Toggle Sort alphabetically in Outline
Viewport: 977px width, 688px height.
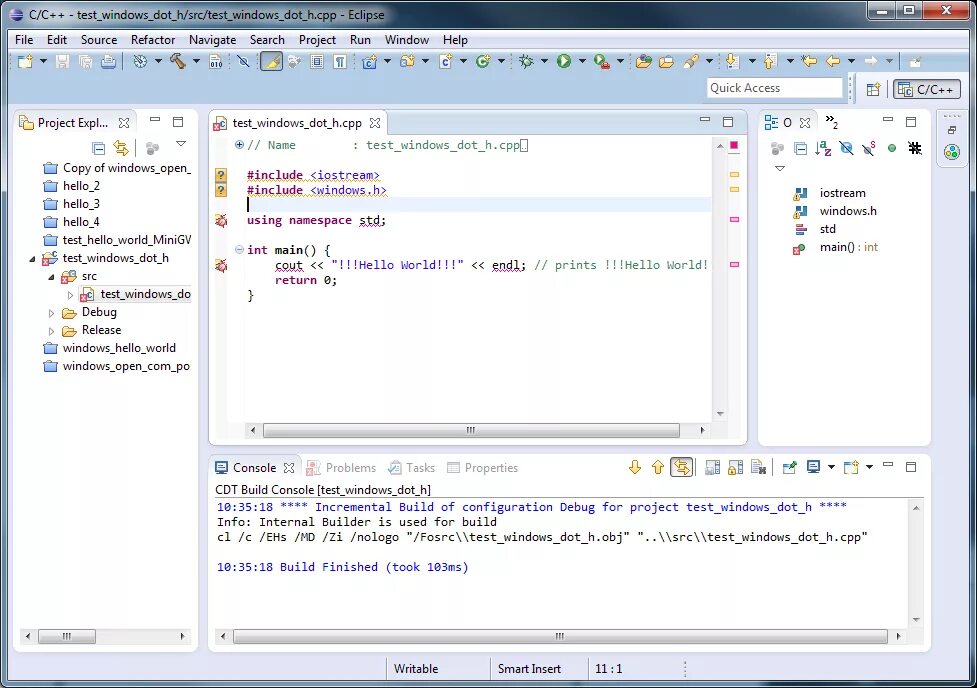[823, 148]
